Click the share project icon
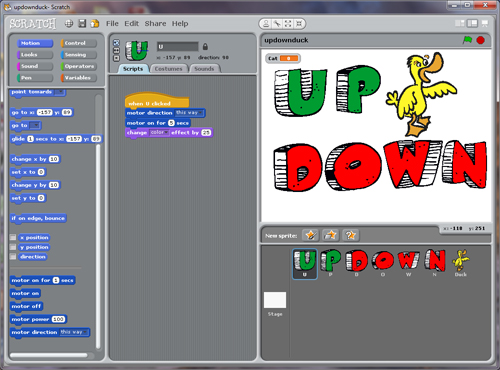500x370 pixels. [x=95, y=23]
